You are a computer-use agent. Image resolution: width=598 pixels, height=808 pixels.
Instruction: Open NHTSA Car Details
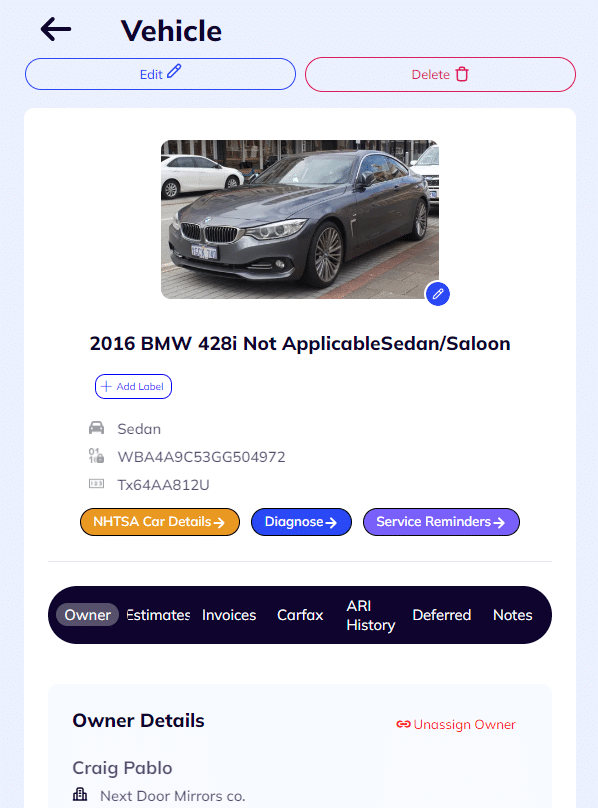[160, 522]
